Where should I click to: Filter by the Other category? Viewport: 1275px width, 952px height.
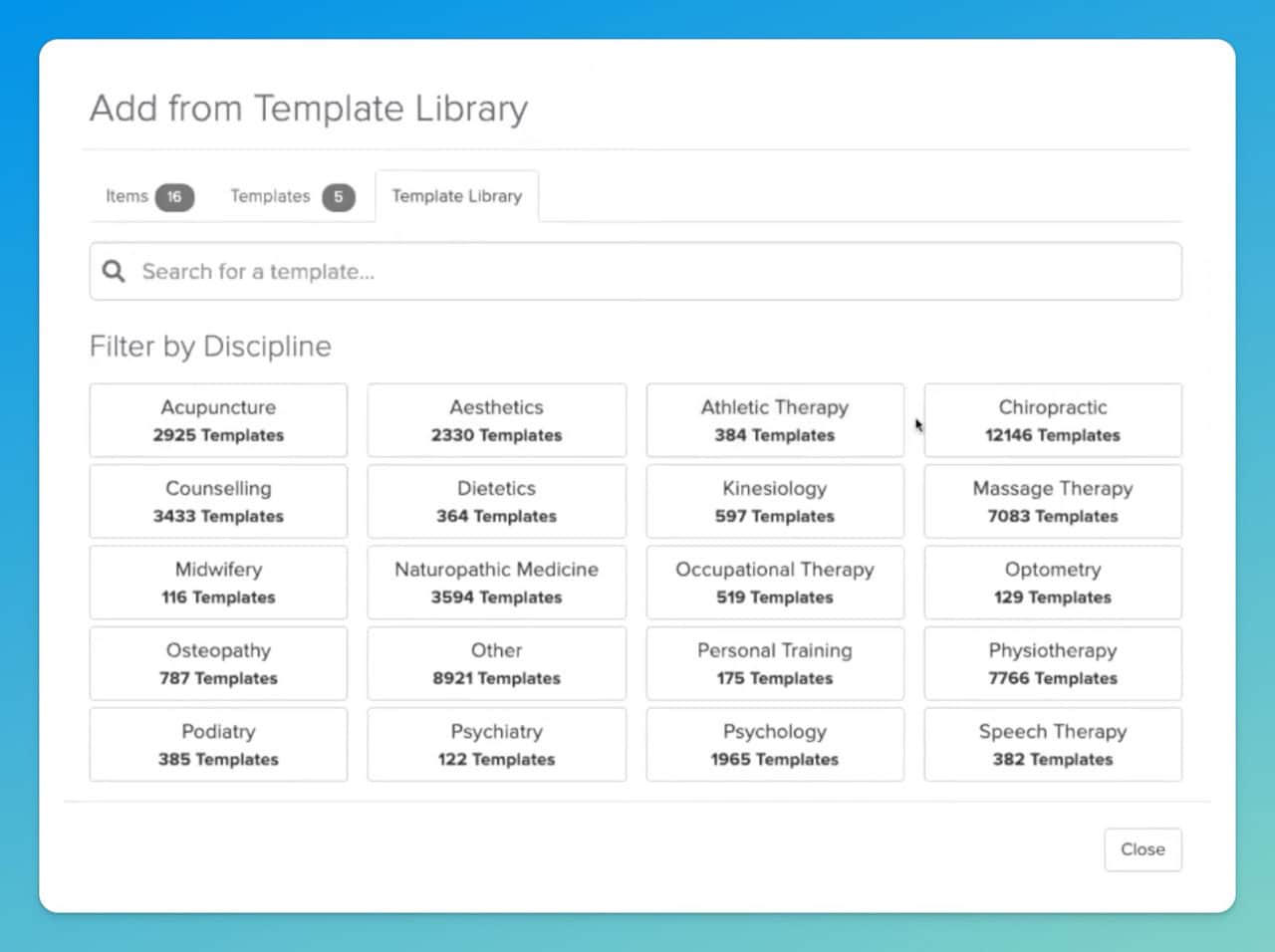coord(496,663)
